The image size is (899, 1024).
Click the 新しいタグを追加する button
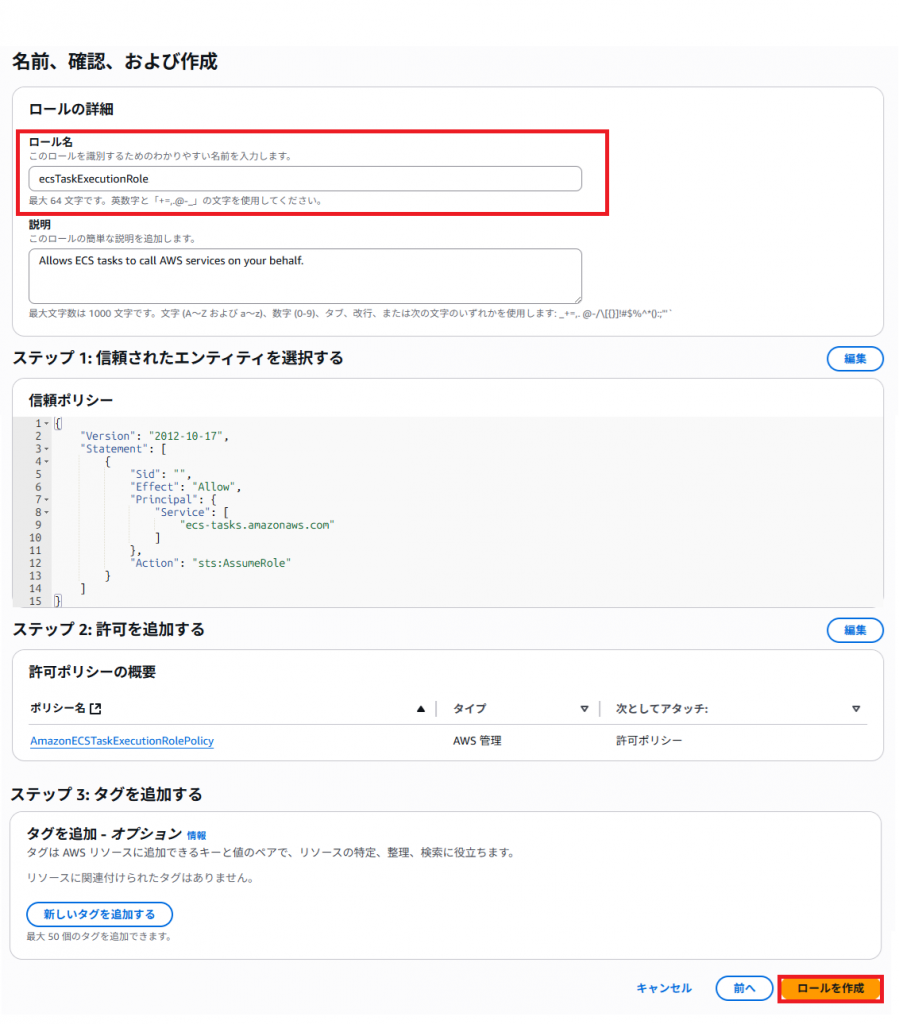click(99, 914)
